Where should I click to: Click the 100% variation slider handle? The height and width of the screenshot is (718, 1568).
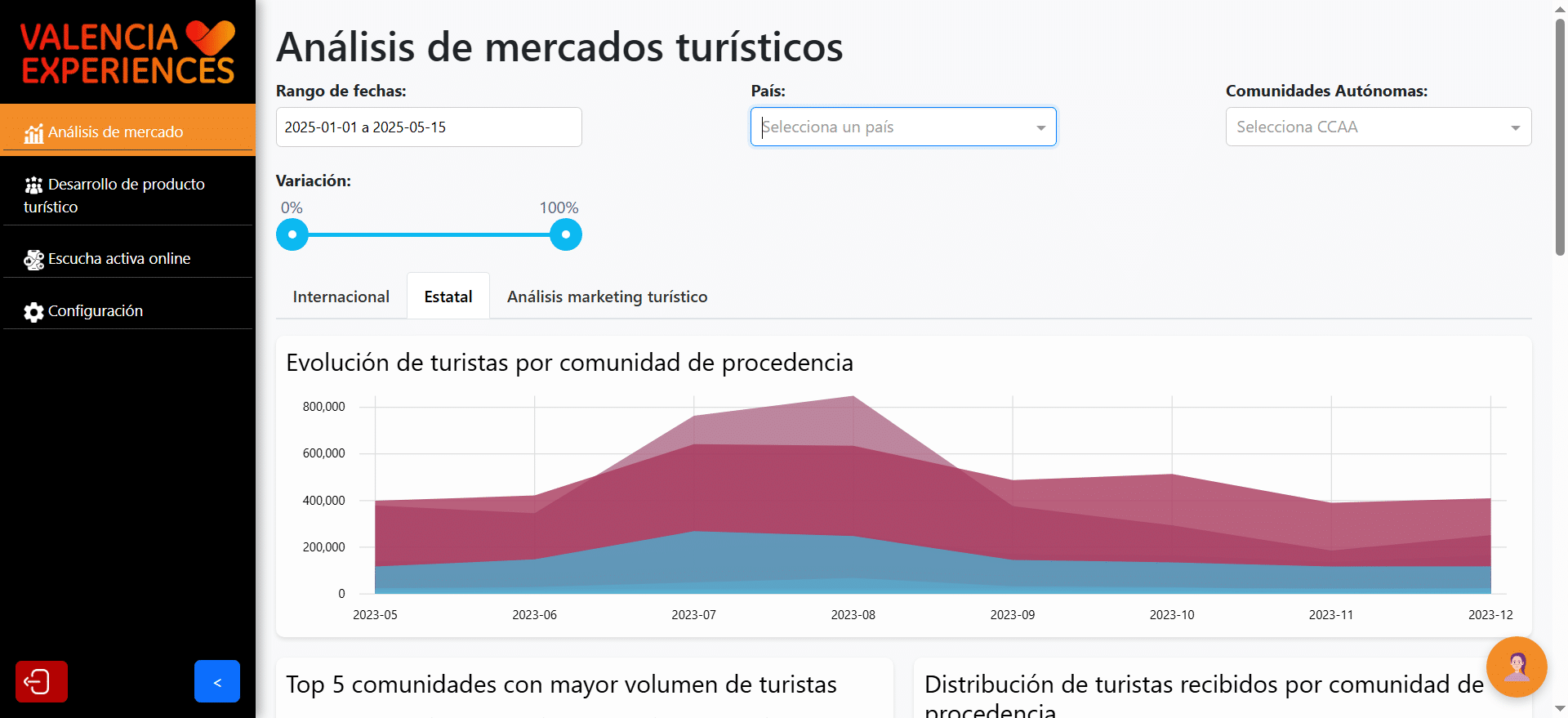565,234
